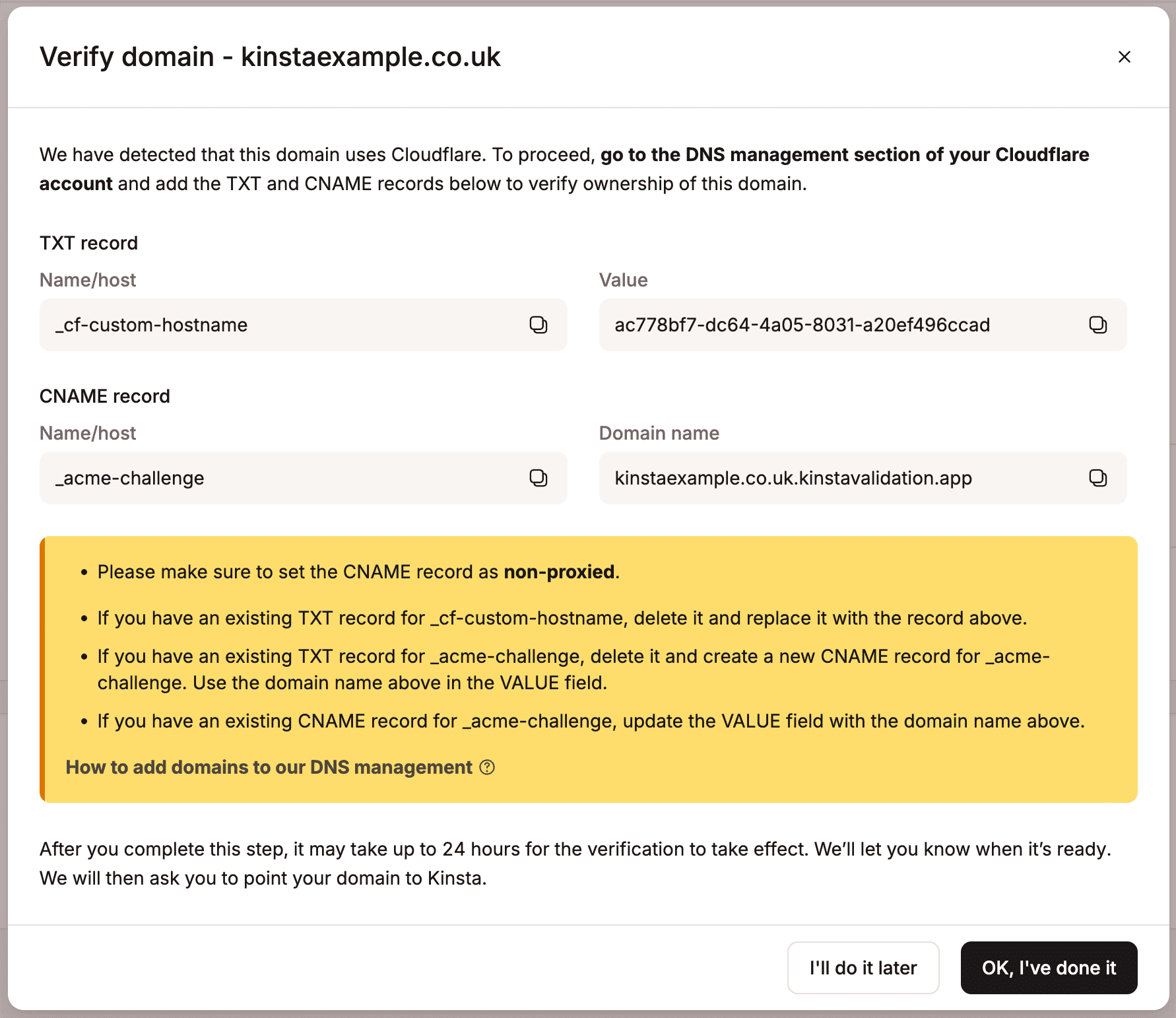Click the OK, I've done it button
1176x1018 pixels.
[x=1049, y=967]
